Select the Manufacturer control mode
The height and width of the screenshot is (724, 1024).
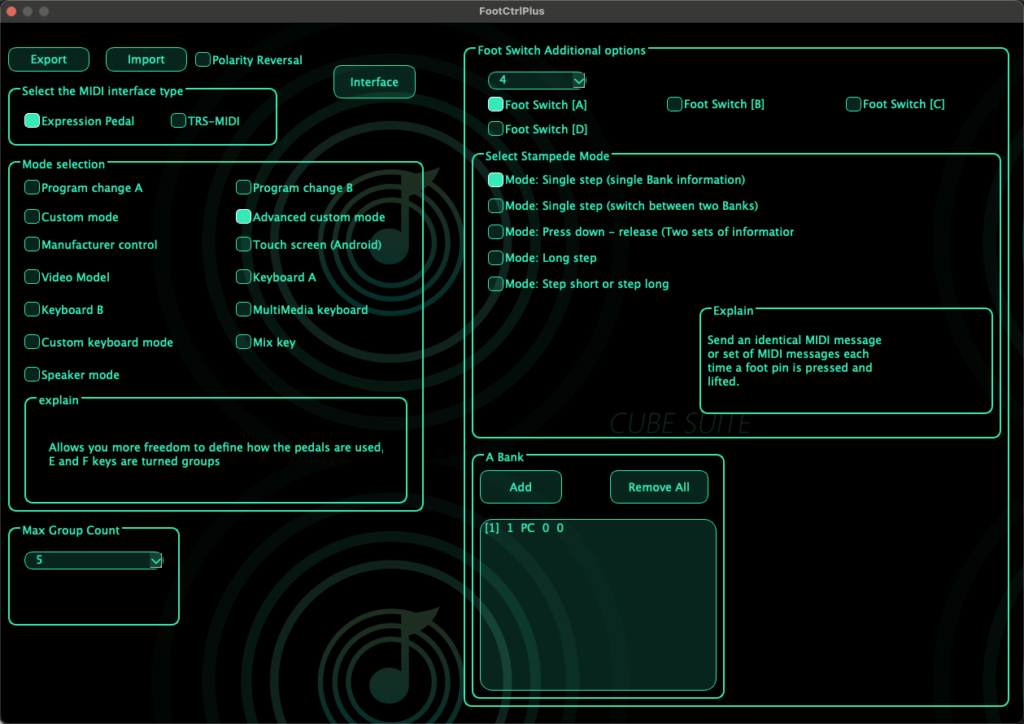33,245
